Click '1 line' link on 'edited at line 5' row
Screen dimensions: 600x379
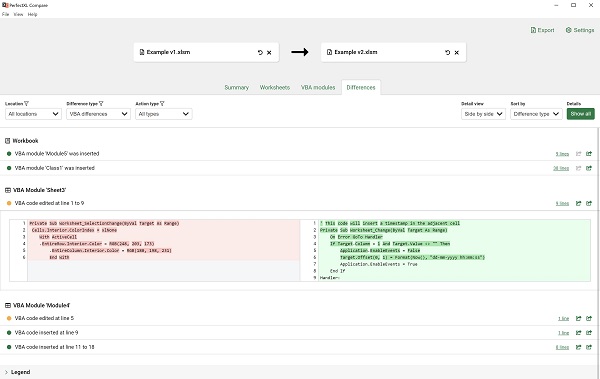[563, 319]
